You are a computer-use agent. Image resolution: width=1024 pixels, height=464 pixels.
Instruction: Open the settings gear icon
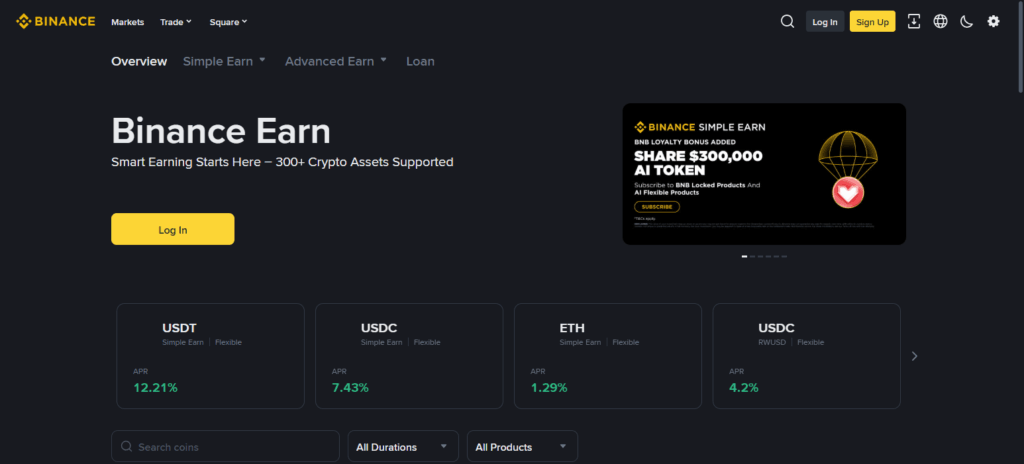(993, 22)
